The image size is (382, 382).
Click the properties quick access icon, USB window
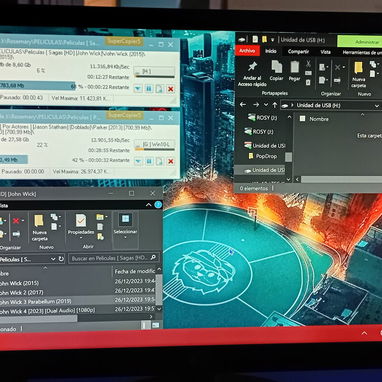tap(255, 40)
